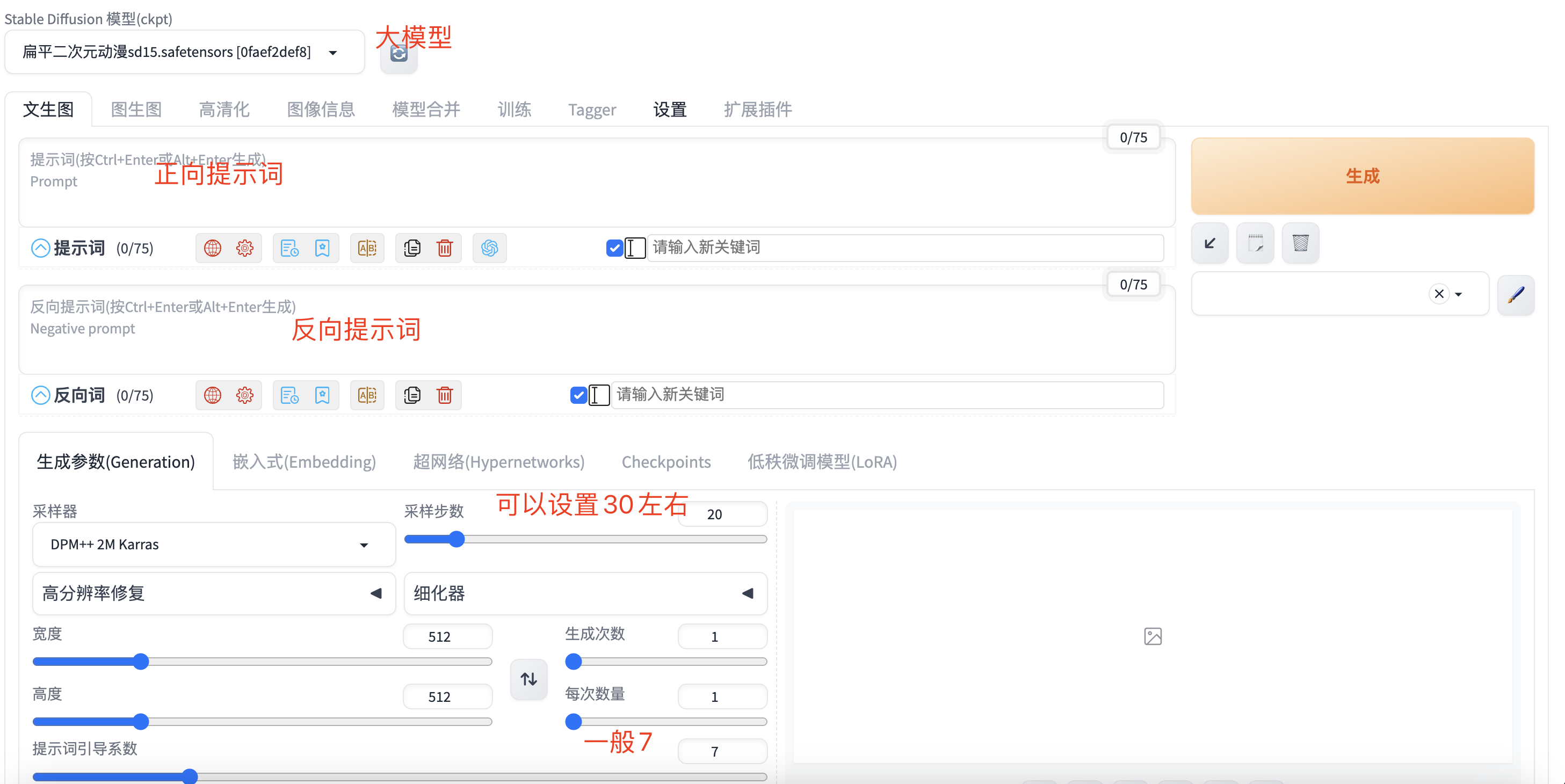Click the red delete icon in 反向词 row
Viewport: 1565px width, 784px height.
pyautogui.click(x=445, y=395)
